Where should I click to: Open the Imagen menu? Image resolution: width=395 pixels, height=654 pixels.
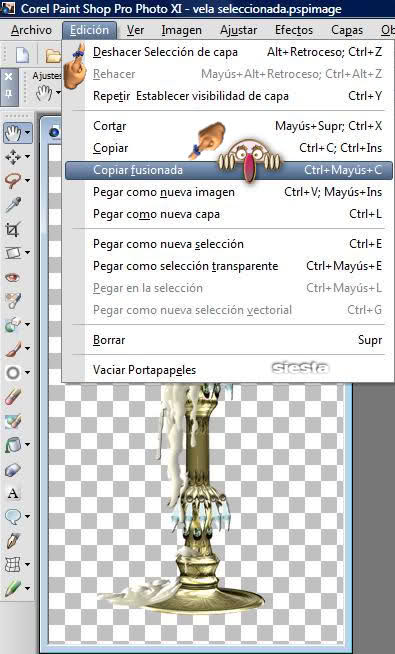tap(181, 30)
